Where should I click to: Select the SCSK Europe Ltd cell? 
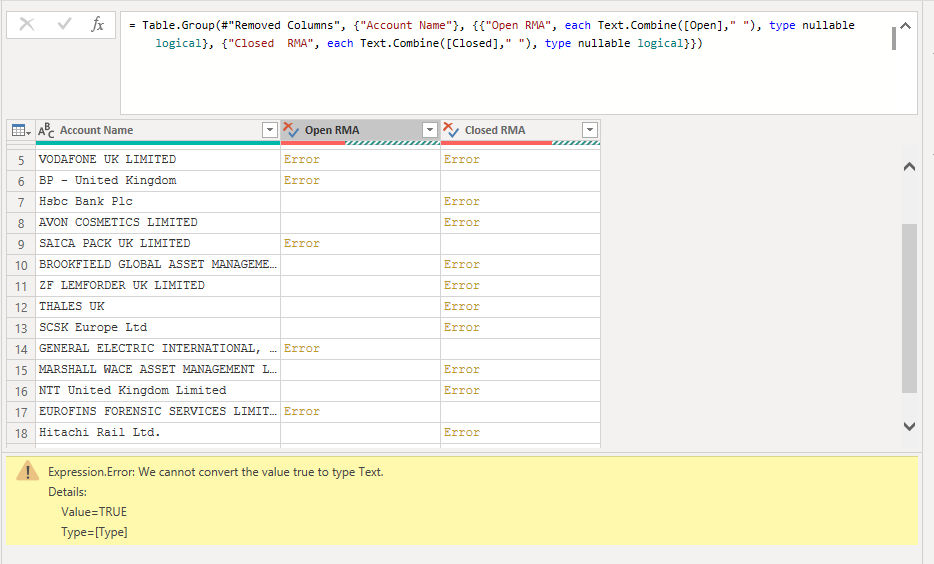point(158,328)
